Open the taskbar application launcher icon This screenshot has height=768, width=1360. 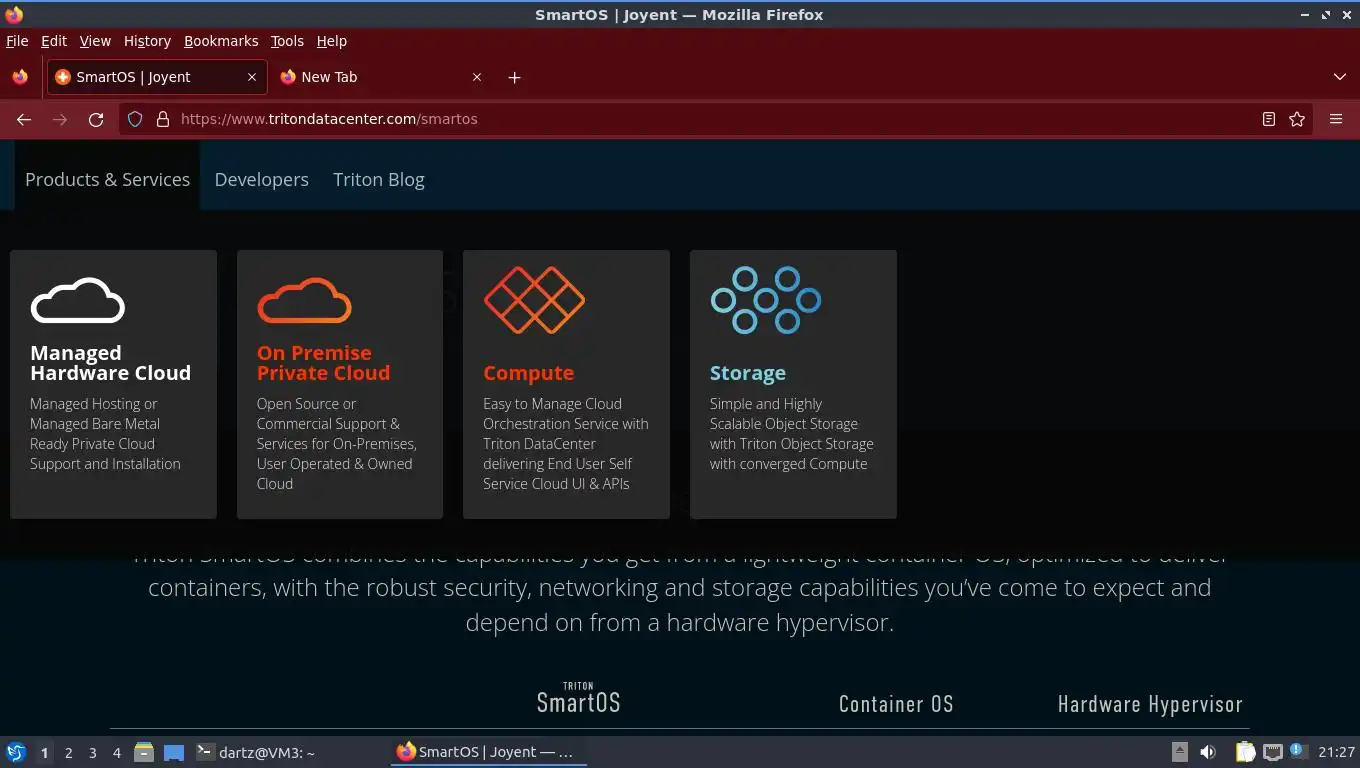click(16, 752)
